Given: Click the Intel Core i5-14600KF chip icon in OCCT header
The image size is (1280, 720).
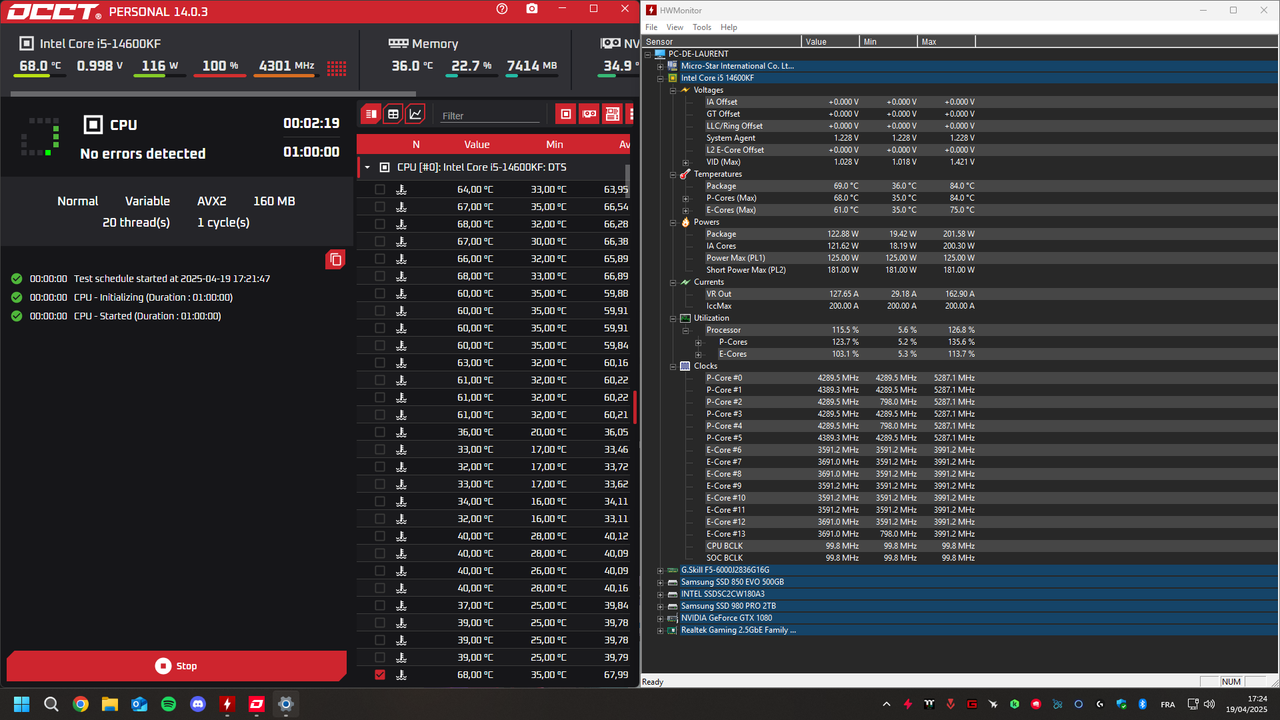Looking at the screenshot, I should click(x=26, y=44).
